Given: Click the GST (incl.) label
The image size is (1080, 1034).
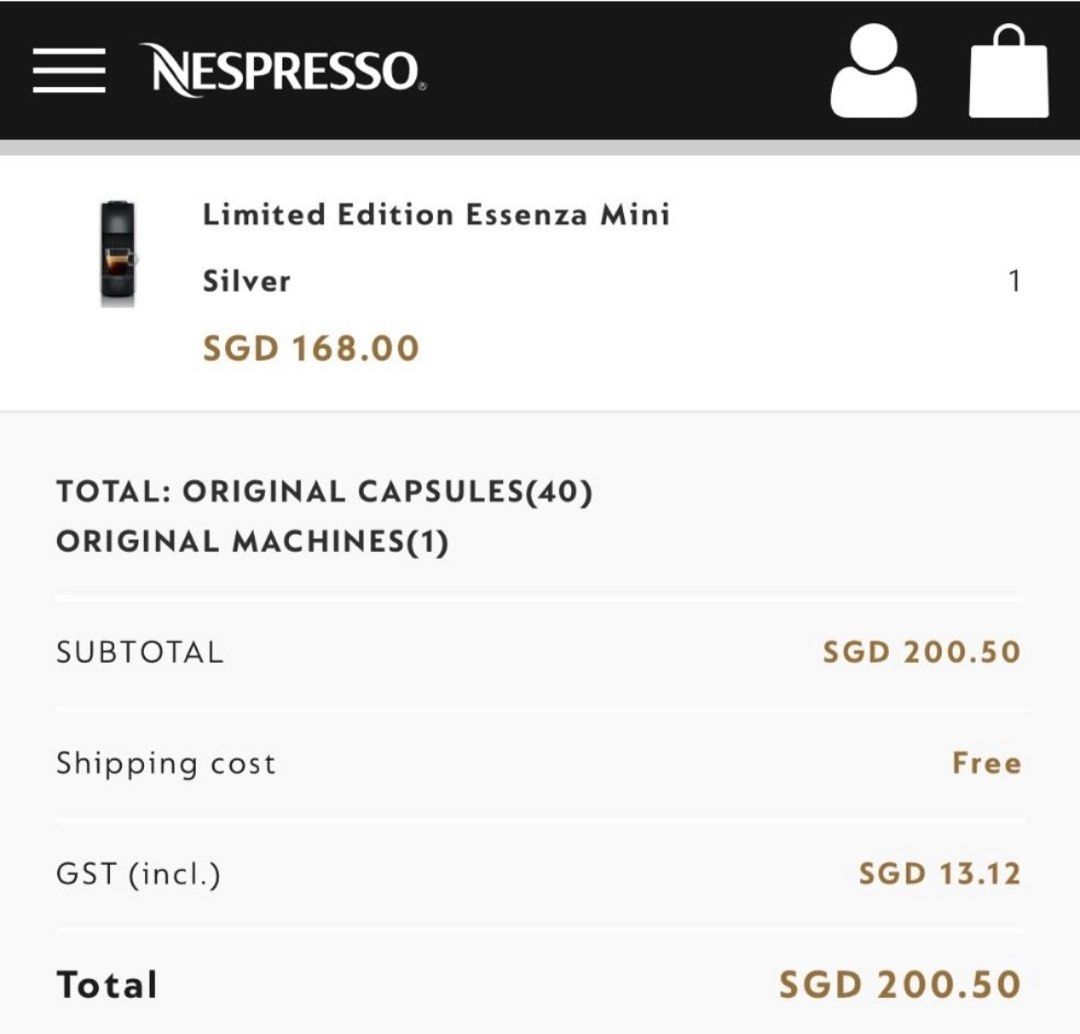Looking at the screenshot, I should pyautogui.click(x=134, y=872).
